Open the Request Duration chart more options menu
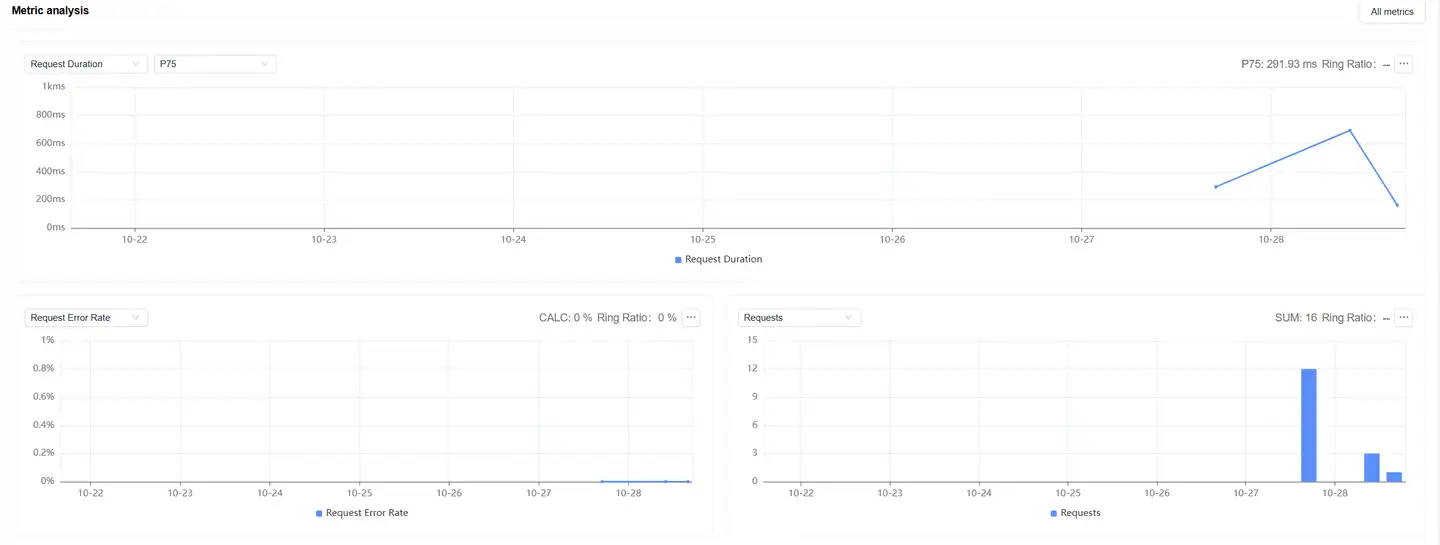 click(1404, 64)
